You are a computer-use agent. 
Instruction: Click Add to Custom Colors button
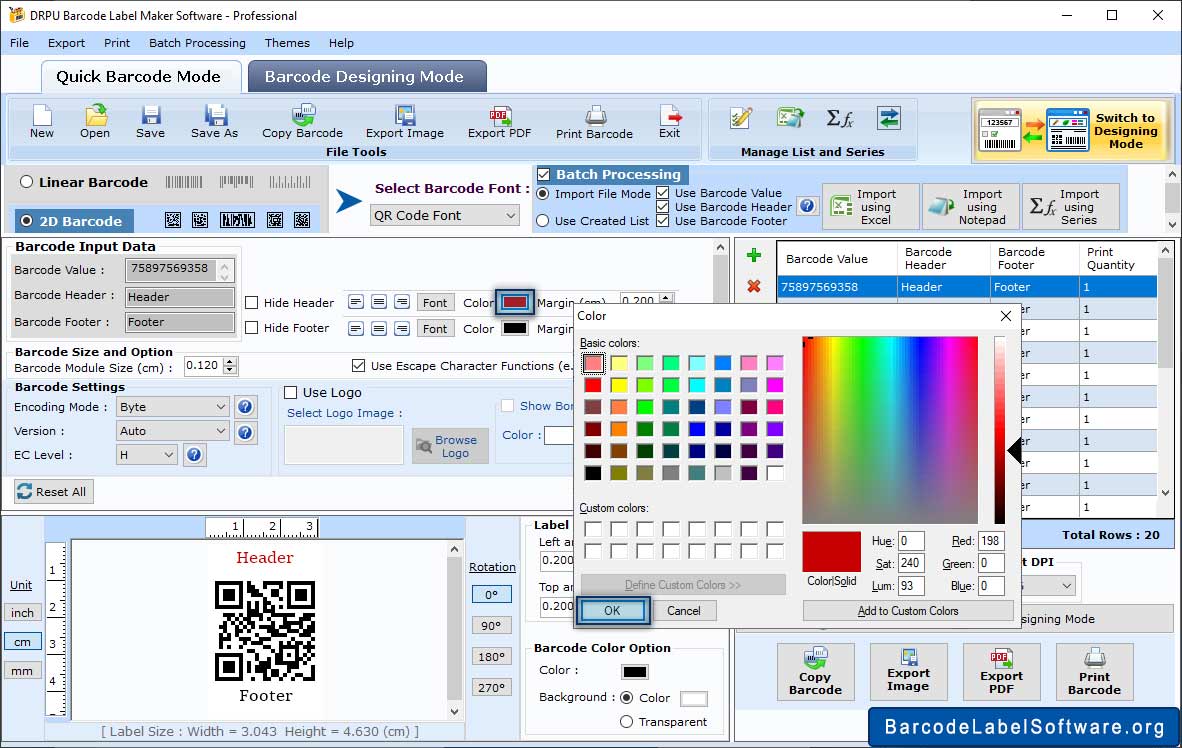[x=908, y=611]
